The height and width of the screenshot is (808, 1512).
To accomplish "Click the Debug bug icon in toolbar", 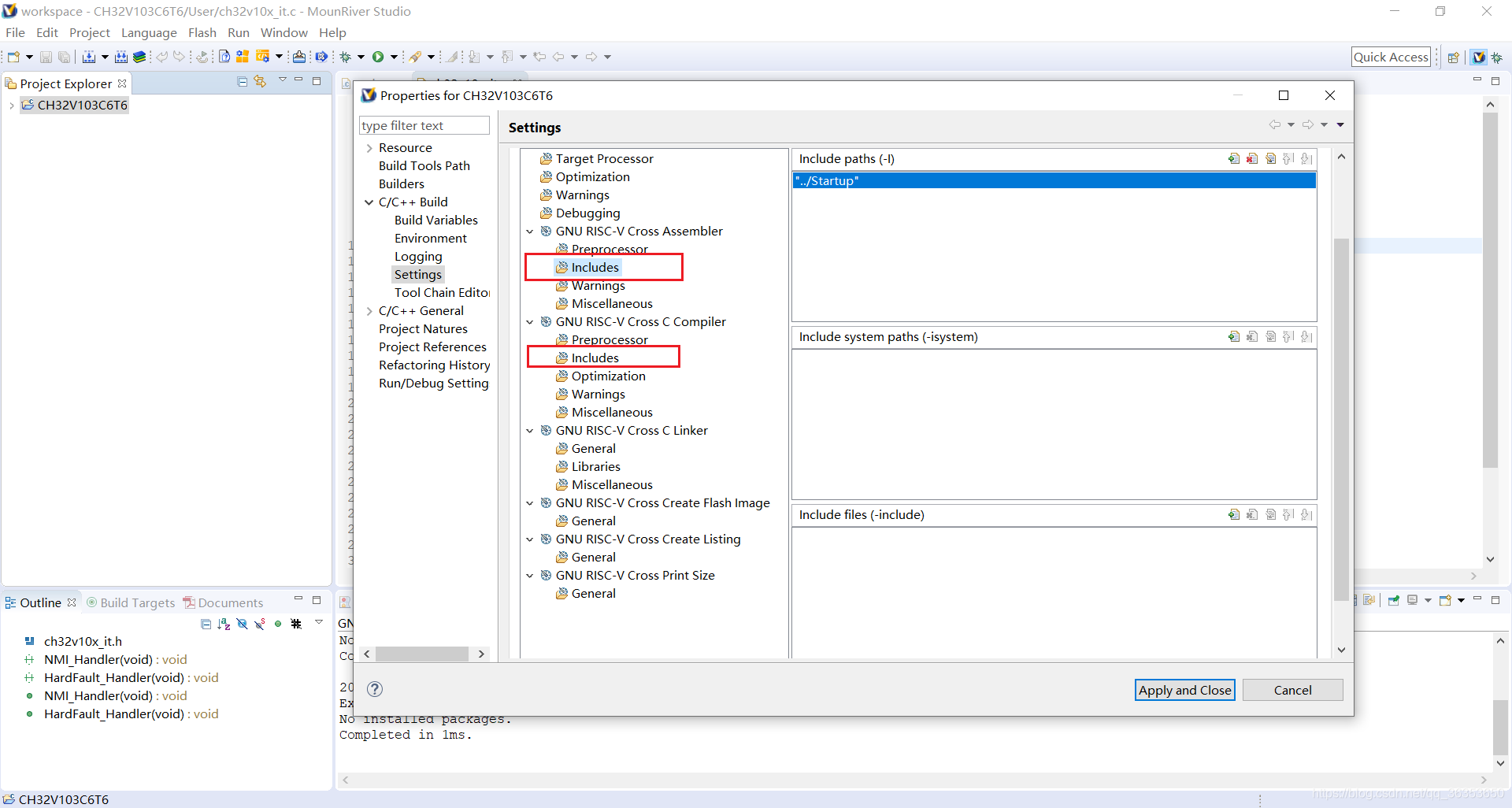I will coord(346,57).
